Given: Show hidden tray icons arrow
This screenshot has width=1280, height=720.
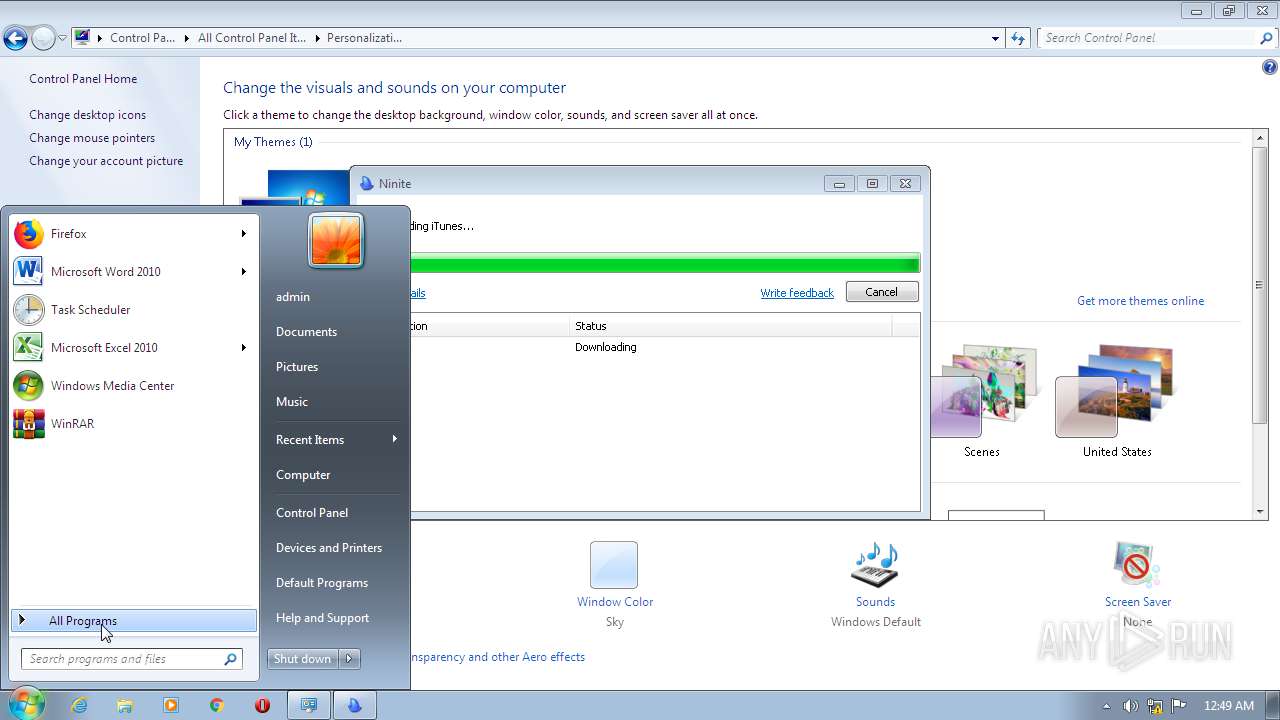Looking at the screenshot, I should 1106,706.
